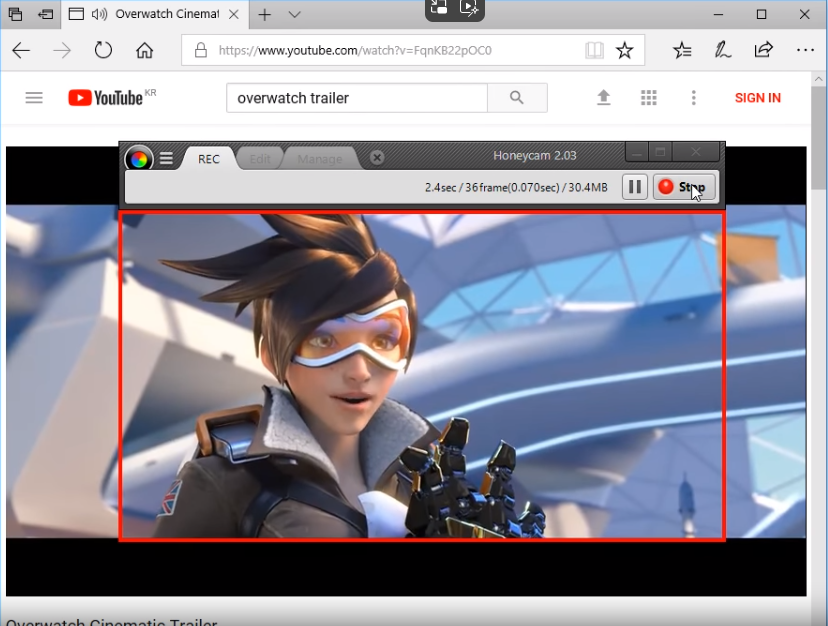Click the Honeycam color wheel logo
This screenshot has width=828, height=626.
[x=139, y=159]
